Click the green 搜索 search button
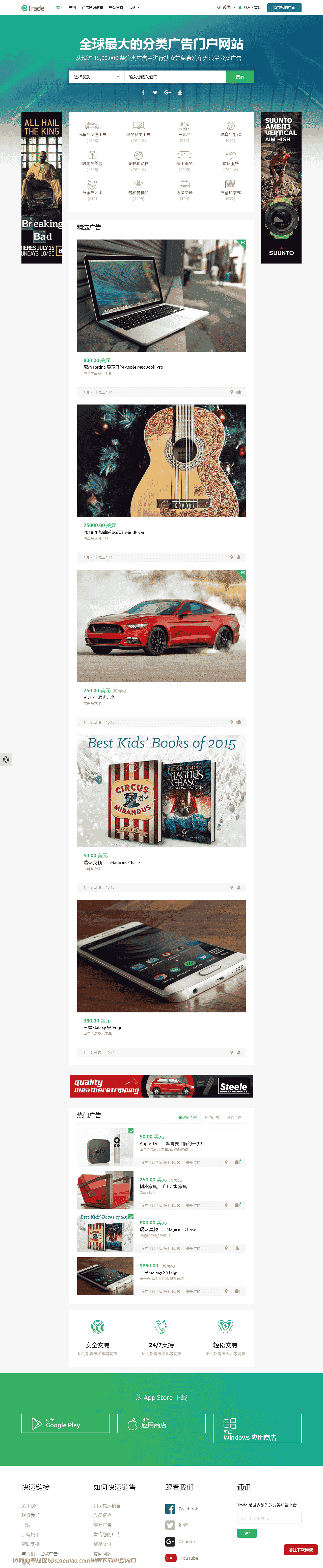This screenshot has width=323, height=1568. pos(240,77)
